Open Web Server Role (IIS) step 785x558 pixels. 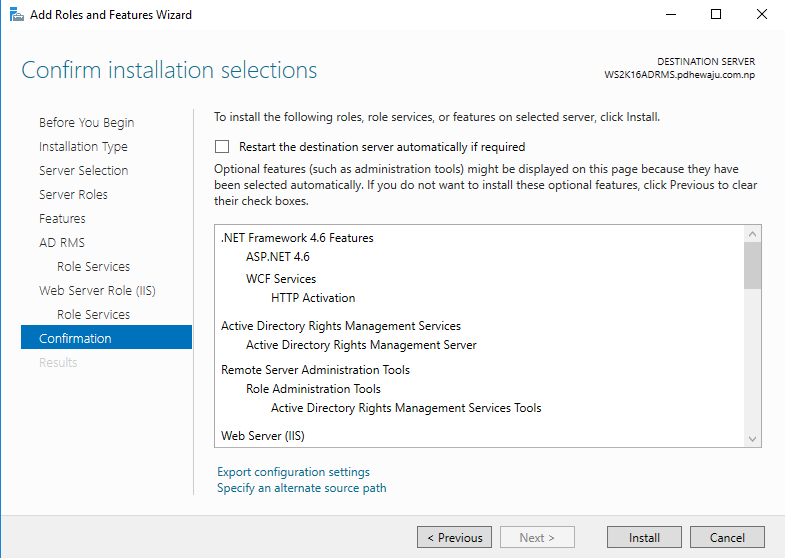click(x=97, y=291)
